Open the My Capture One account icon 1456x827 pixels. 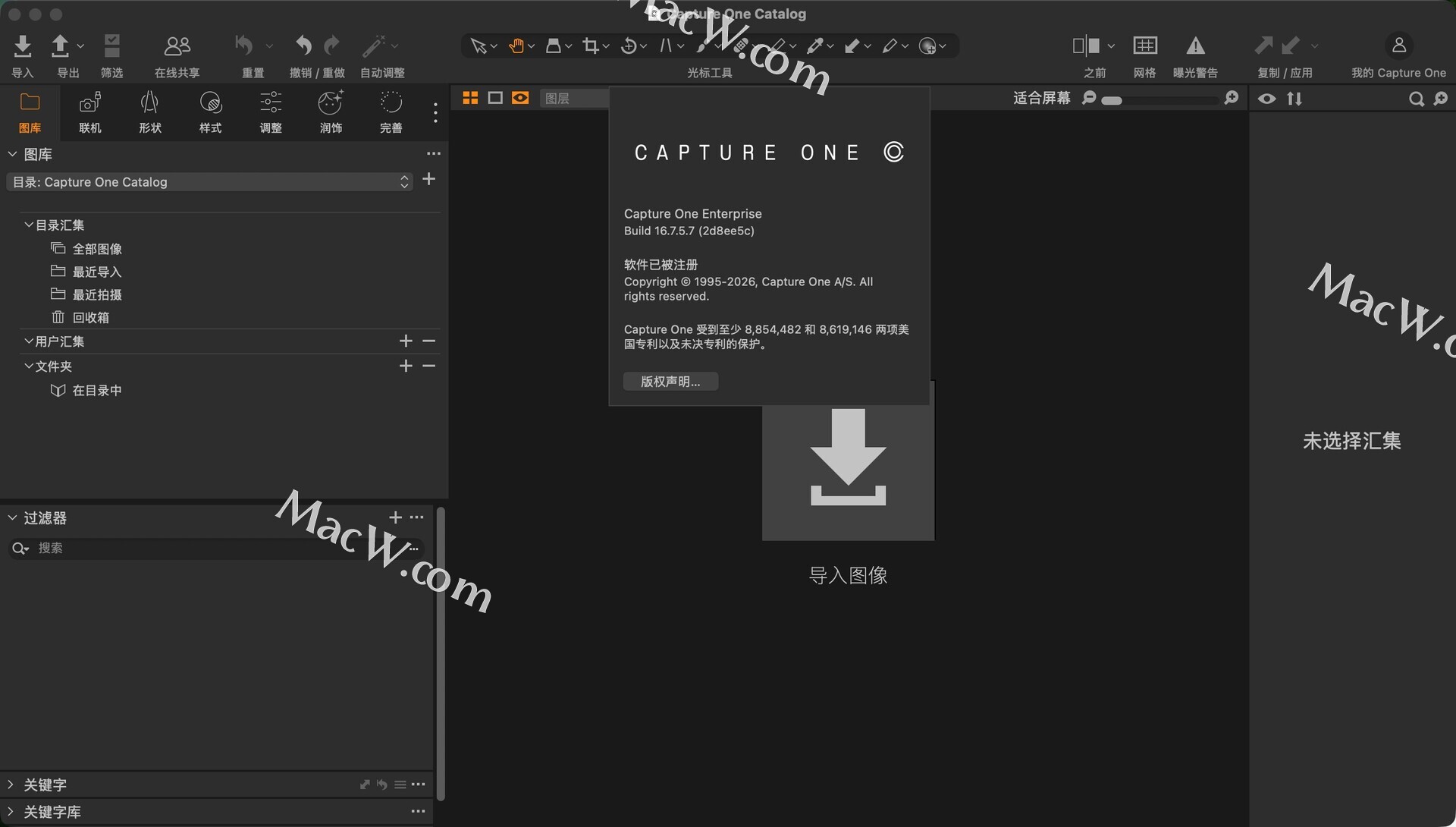coord(1398,46)
